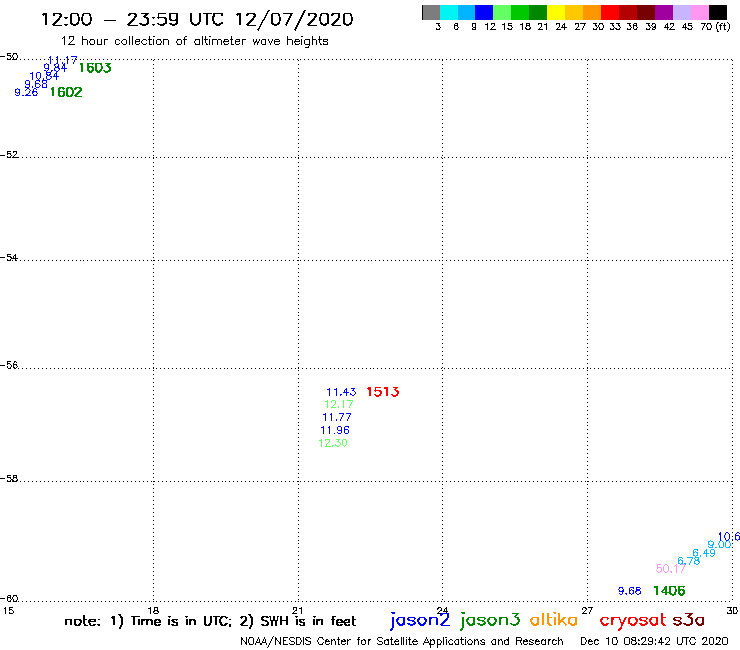
Task: Select the light blue wave height 9.00
Action: pos(719,545)
